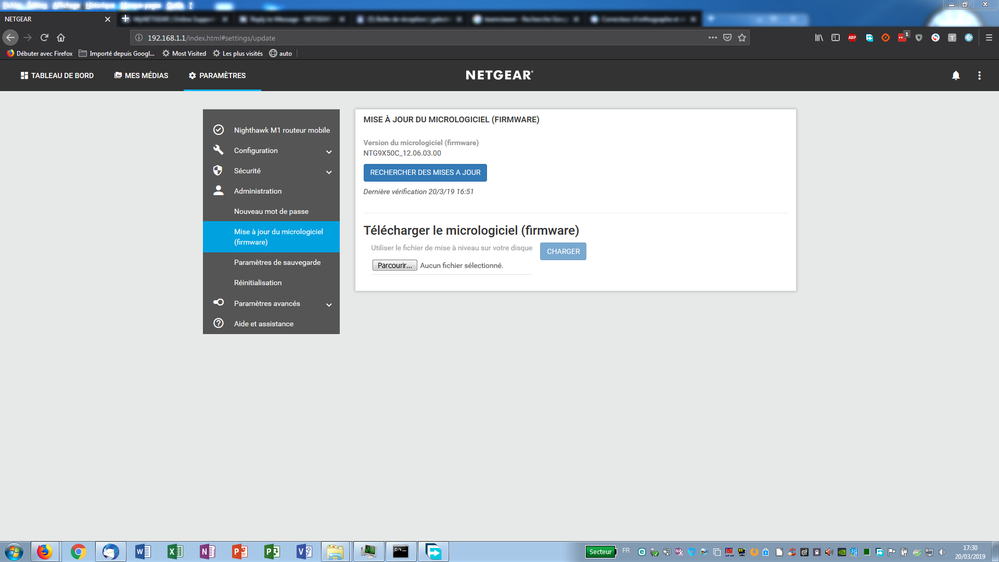999x562 pixels.
Task: Launch Firefox from the taskbar
Action: [45, 551]
